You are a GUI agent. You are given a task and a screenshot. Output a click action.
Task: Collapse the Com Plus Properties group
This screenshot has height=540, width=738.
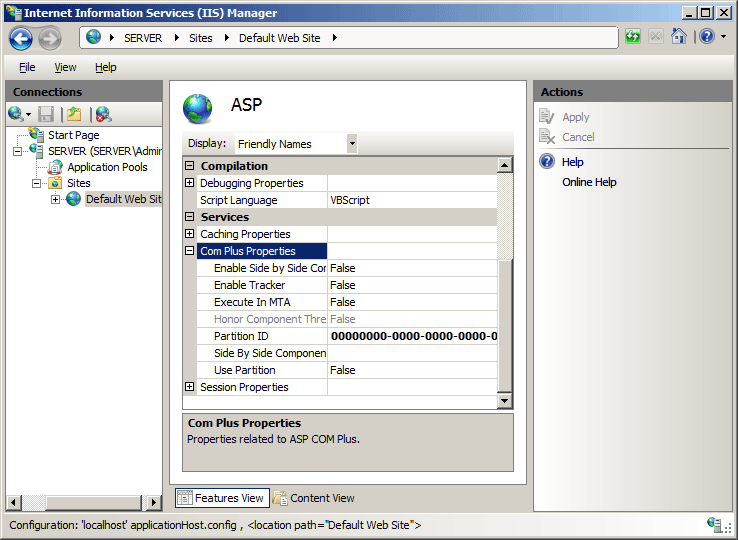click(190, 251)
